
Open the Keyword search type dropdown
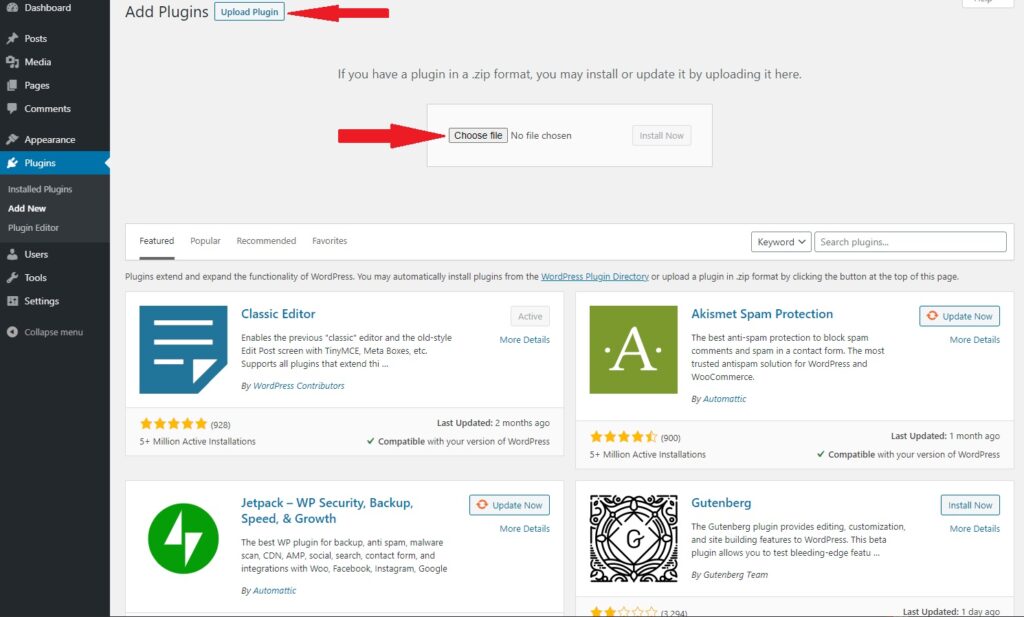pyautogui.click(x=781, y=242)
